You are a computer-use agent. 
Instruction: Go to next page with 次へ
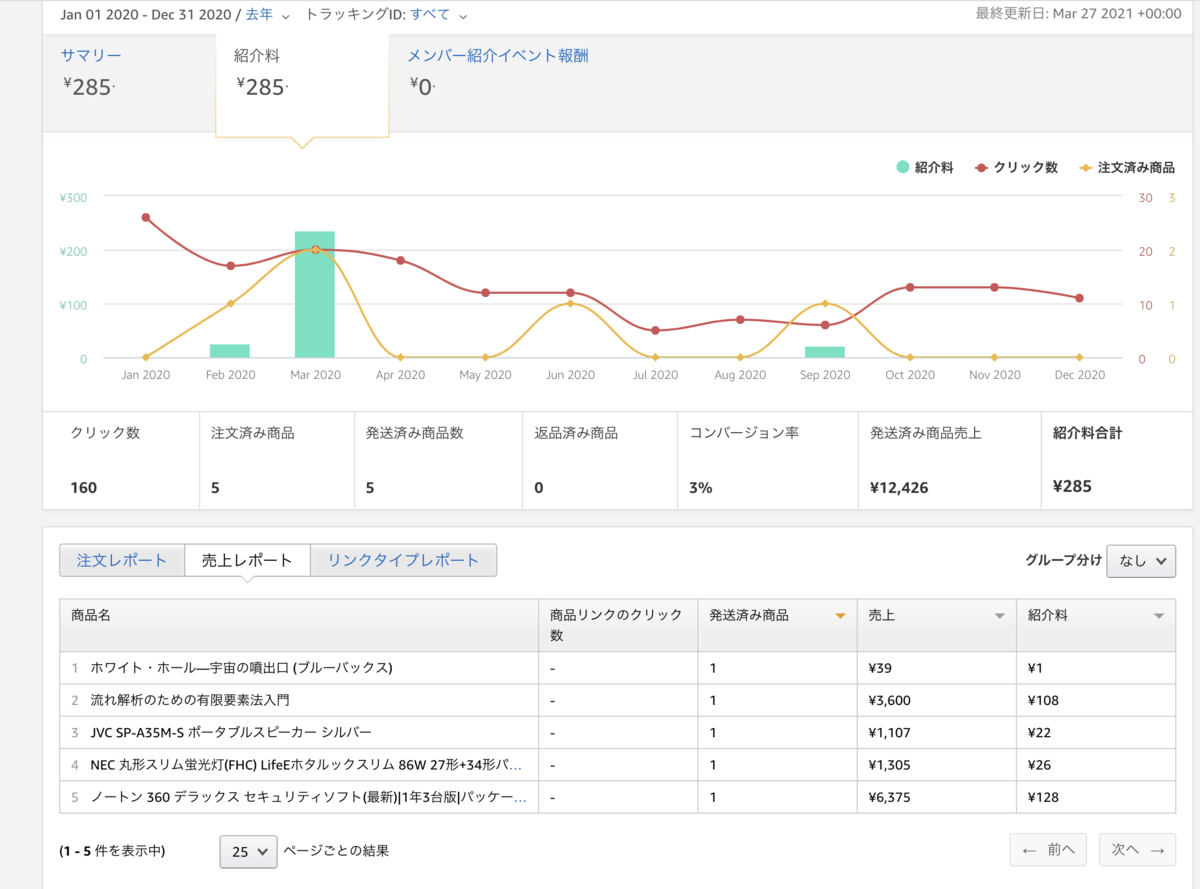(x=1137, y=850)
